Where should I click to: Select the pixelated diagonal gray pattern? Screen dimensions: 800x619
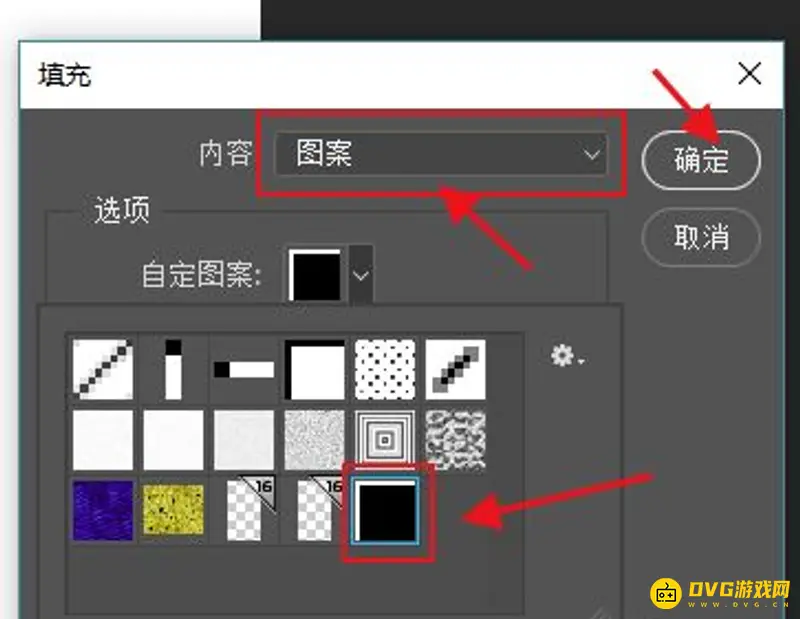(455, 369)
